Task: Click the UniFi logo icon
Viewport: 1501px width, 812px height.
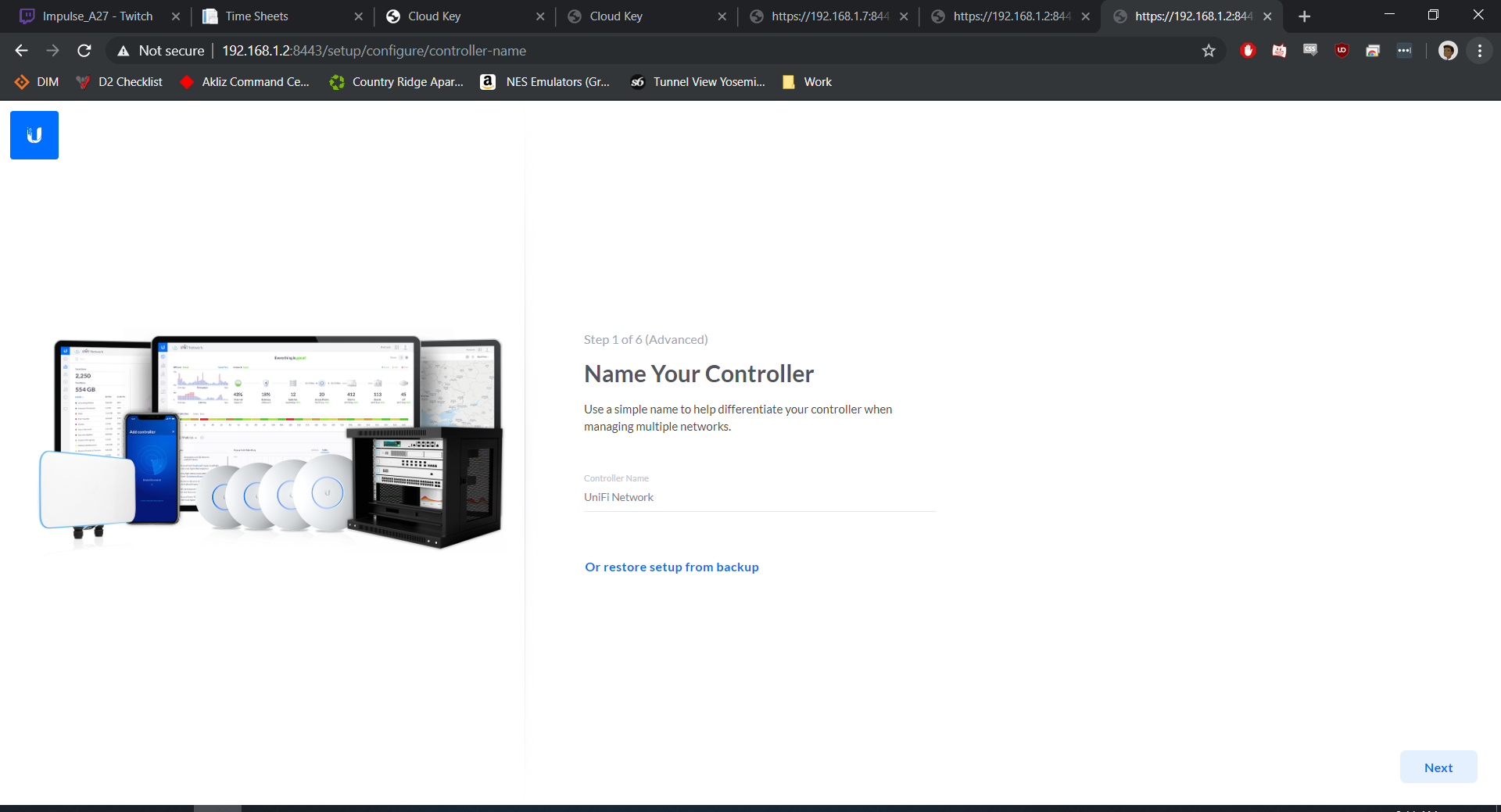Action: (x=34, y=135)
